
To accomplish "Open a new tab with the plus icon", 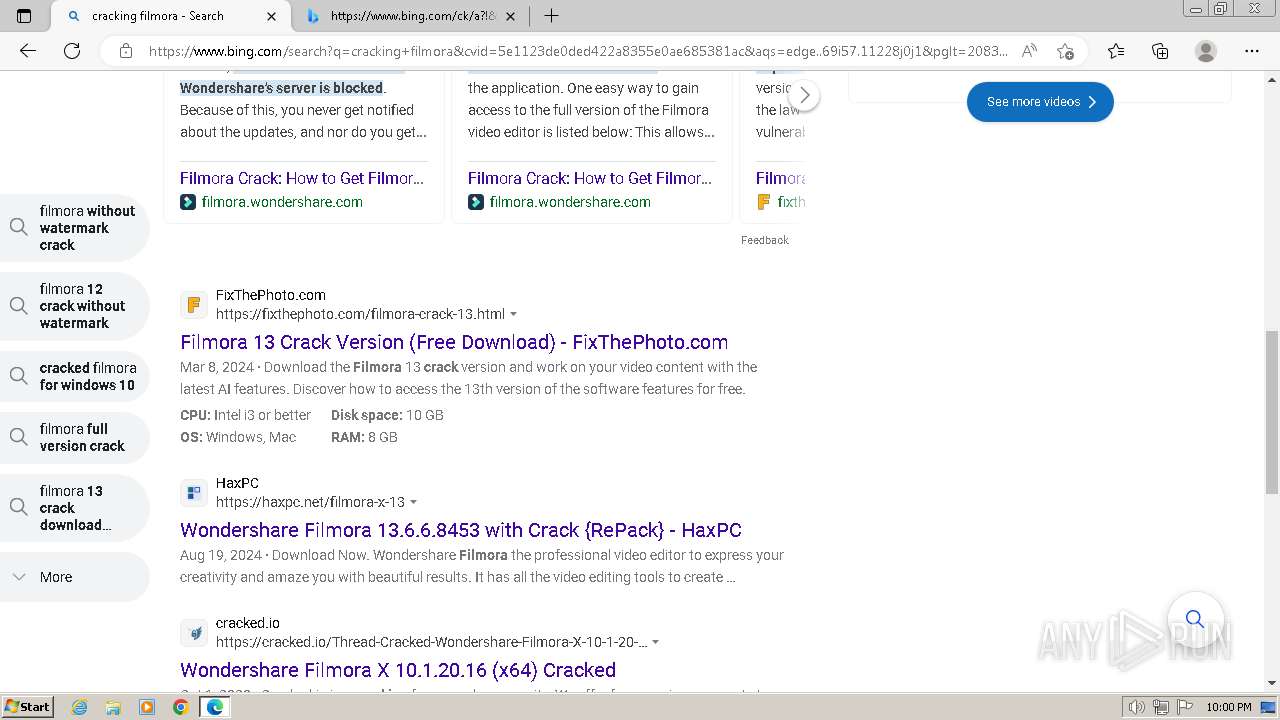I will [551, 16].
